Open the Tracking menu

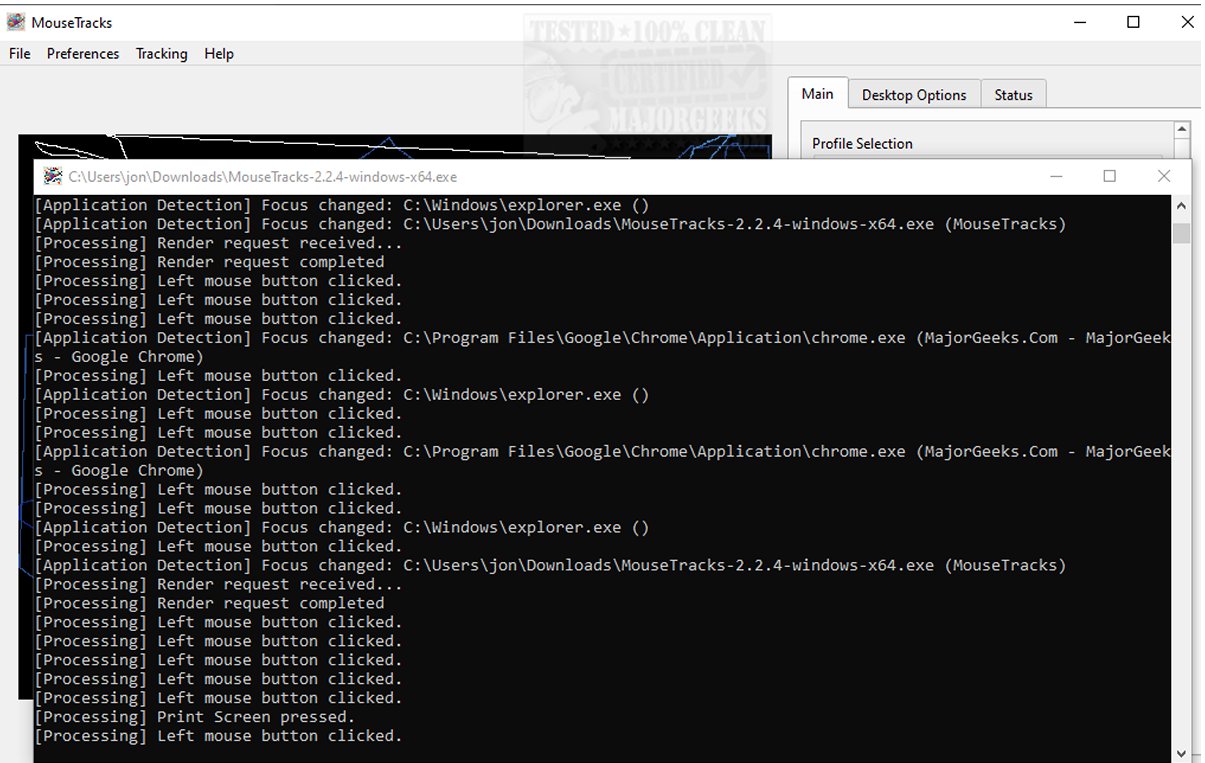coord(161,54)
